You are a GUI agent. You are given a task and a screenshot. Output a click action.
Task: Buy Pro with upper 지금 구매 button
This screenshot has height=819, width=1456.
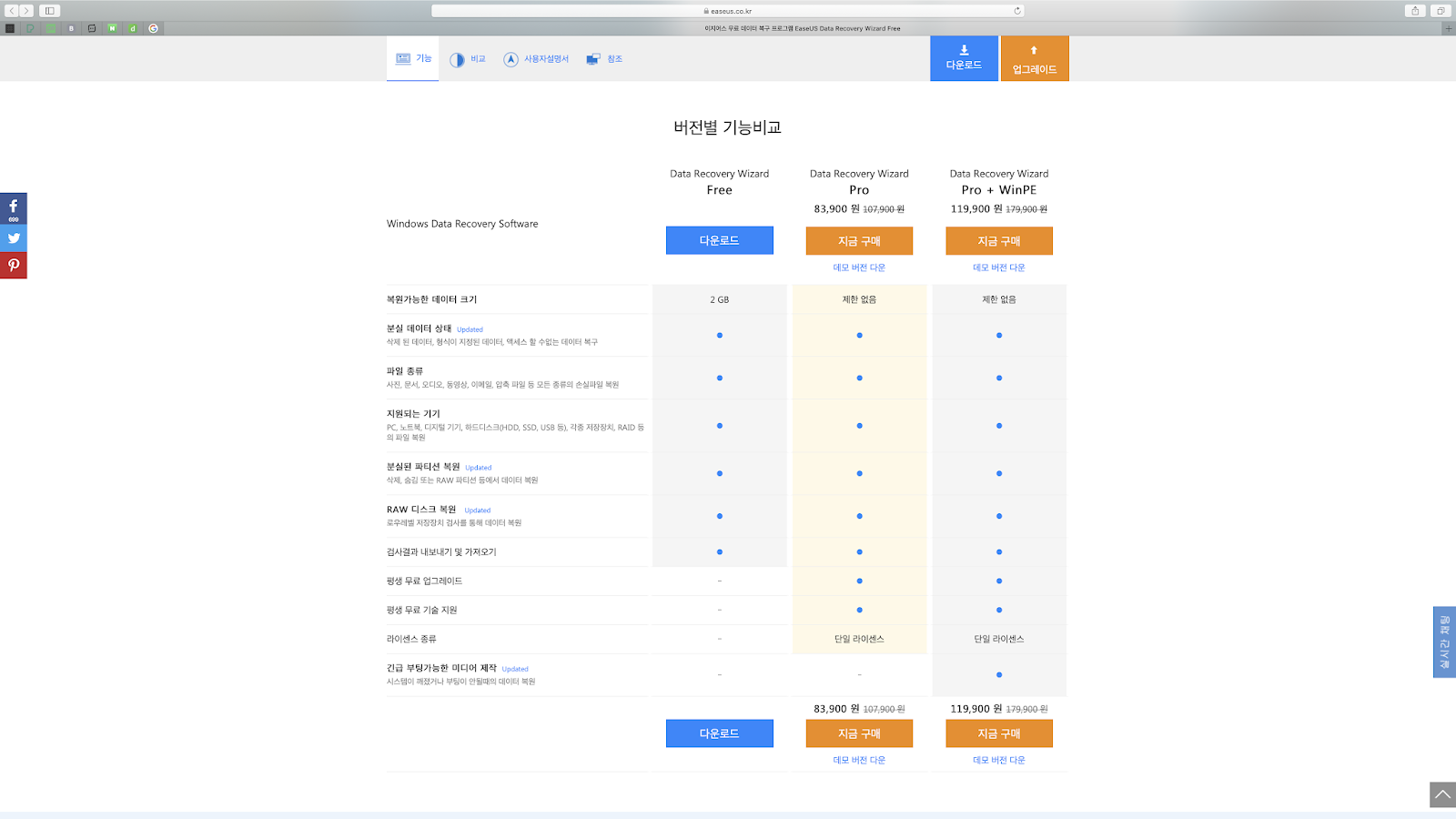click(x=859, y=240)
